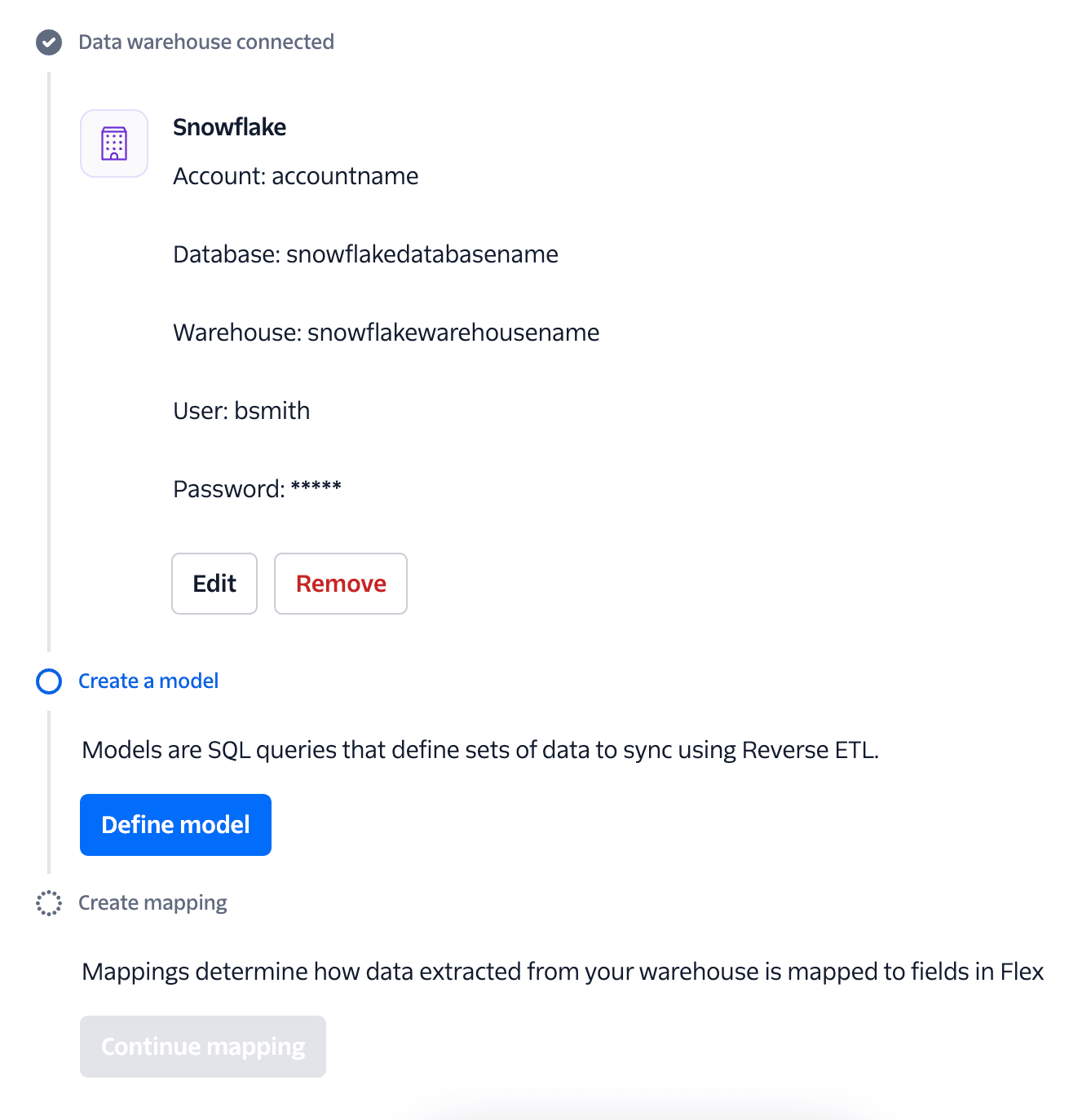Click Edit on the Snowflake connection

pyautogui.click(x=214, y=583)
